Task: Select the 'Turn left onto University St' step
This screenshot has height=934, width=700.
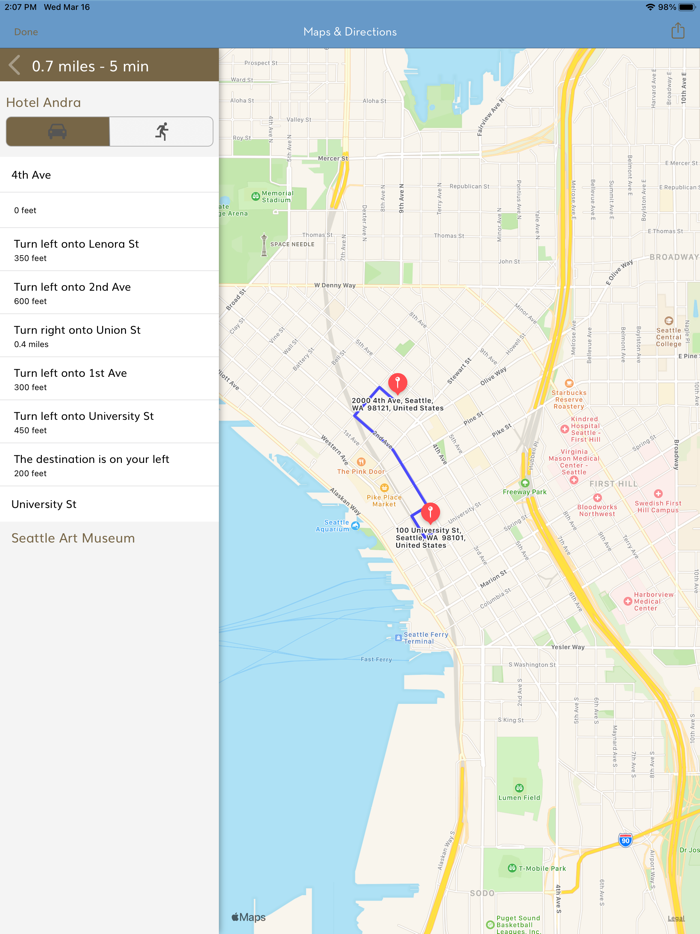Action: tap(110, 422)
